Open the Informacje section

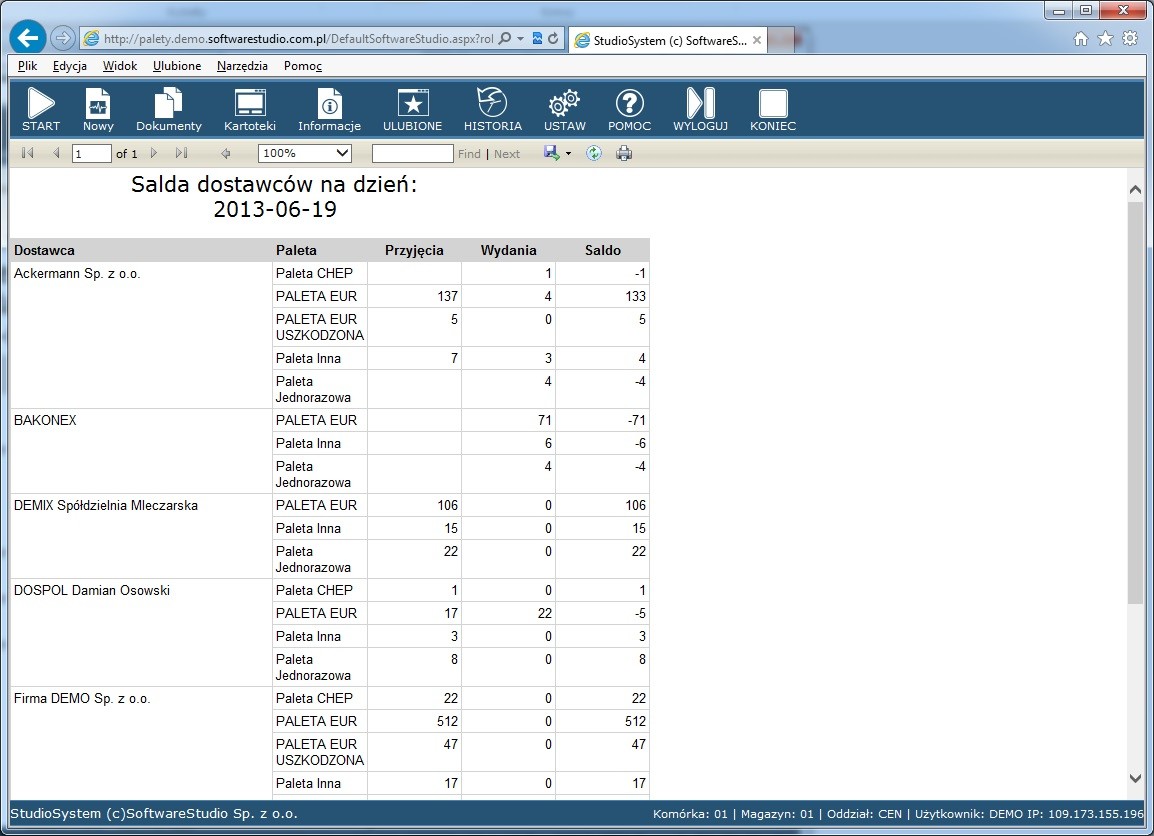click(329, 110)
